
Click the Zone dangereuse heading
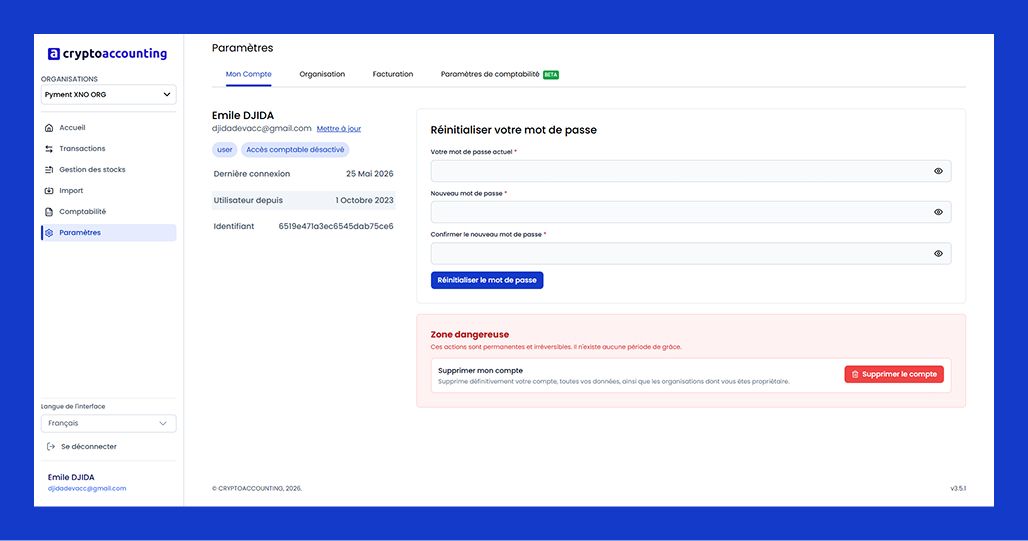[469, 334]
